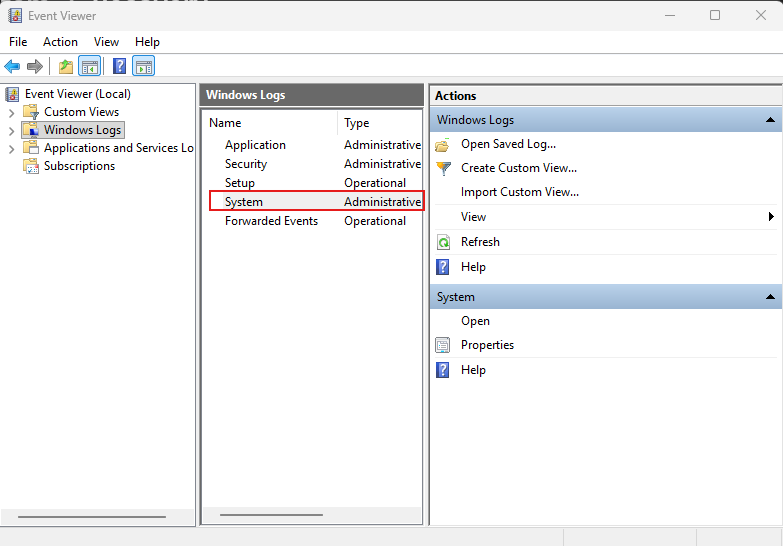Click Open Saved Log... action
The height and width of the screenshot is (546, 783).
click(x=508, y=144)
